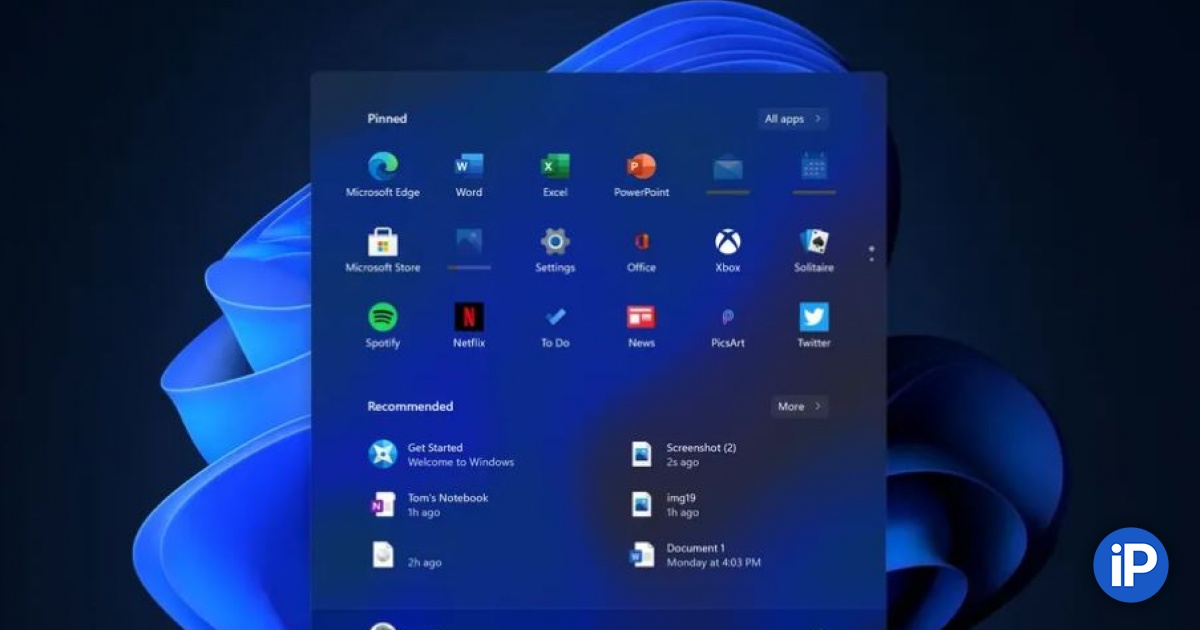
Task: Go to the next pinned apps page dots
Action: pyautogui.click(x=872, y=254)
